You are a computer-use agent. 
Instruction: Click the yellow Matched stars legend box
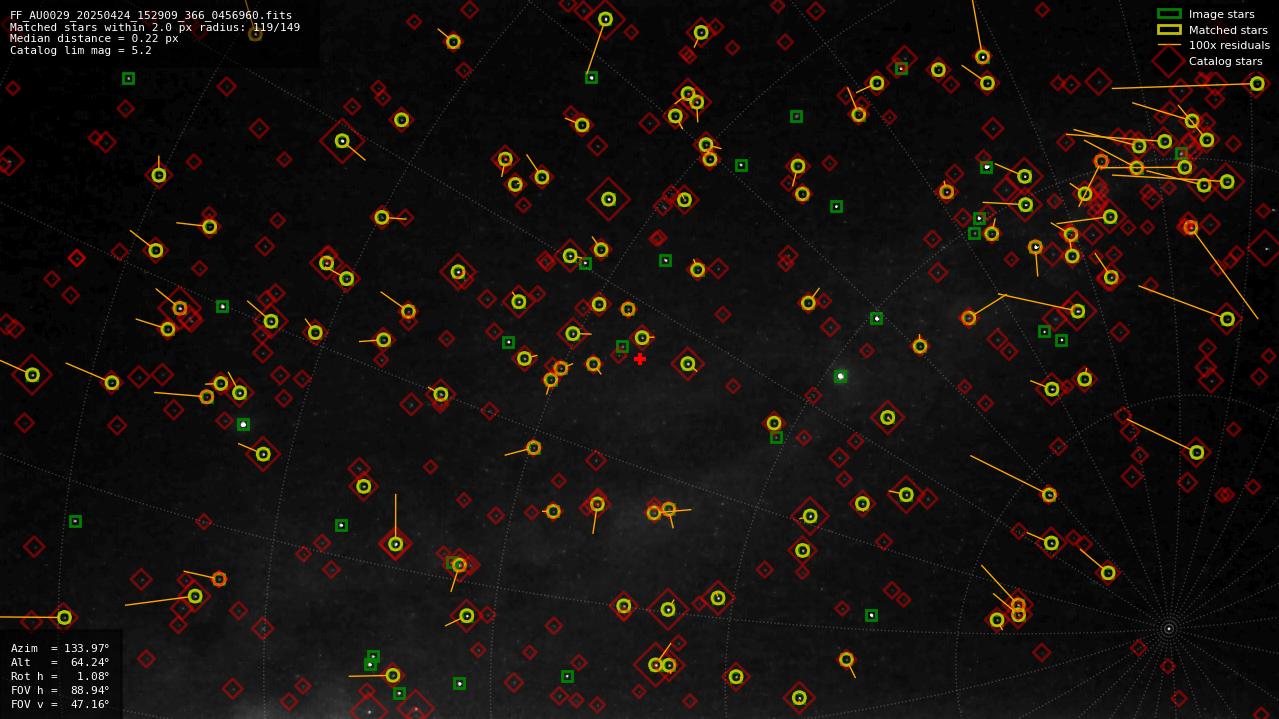tap(1169, 30)
